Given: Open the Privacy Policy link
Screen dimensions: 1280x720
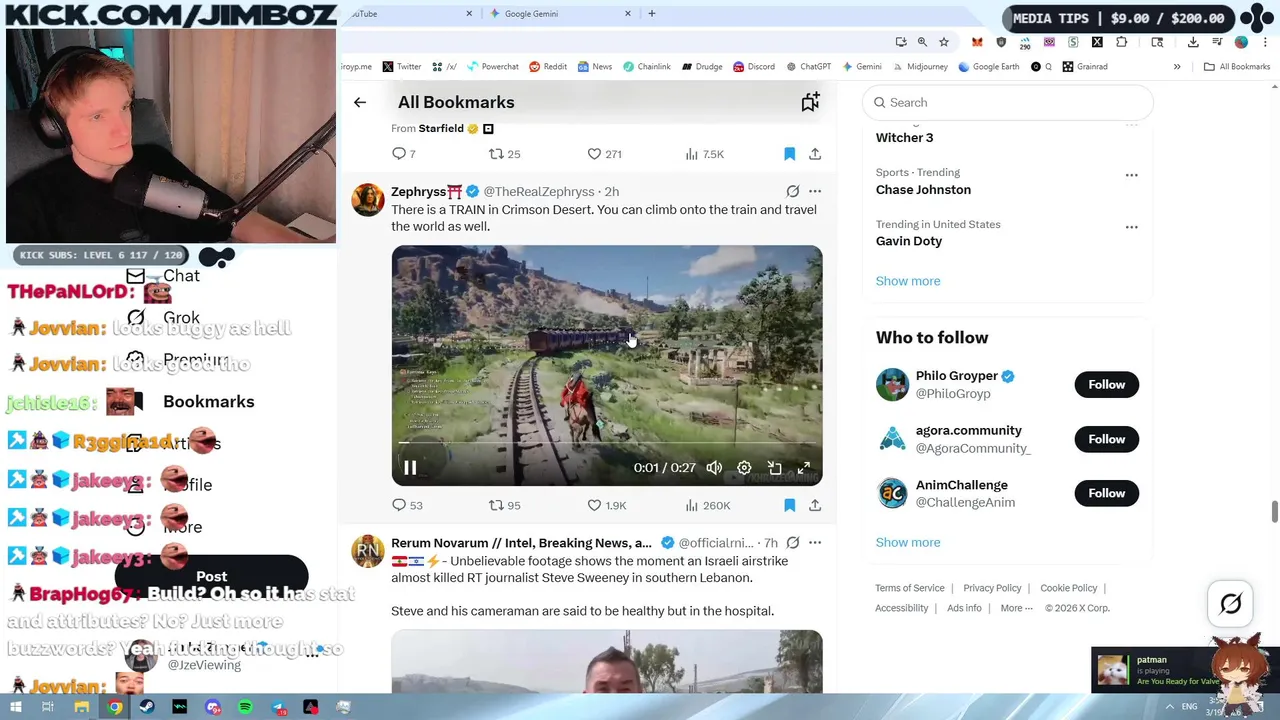Looking at the screenshot, I should (992, 588).
